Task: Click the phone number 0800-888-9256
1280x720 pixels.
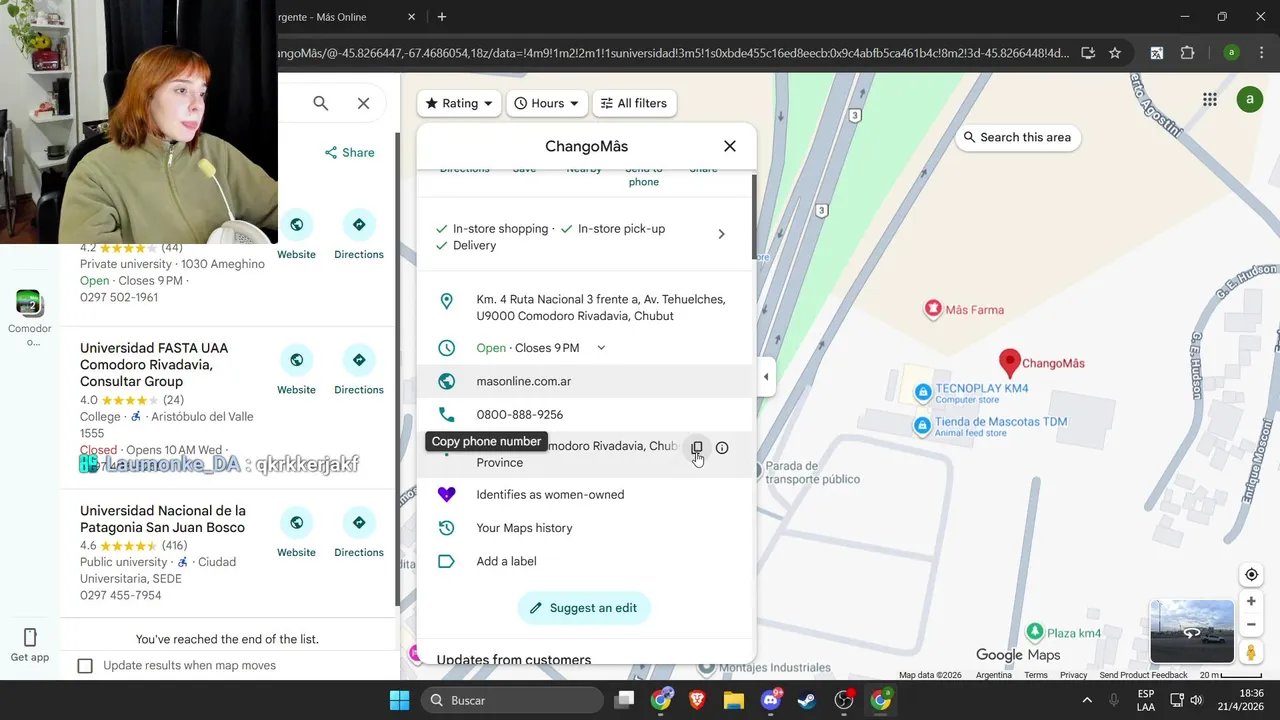Action: pos(520,415)
